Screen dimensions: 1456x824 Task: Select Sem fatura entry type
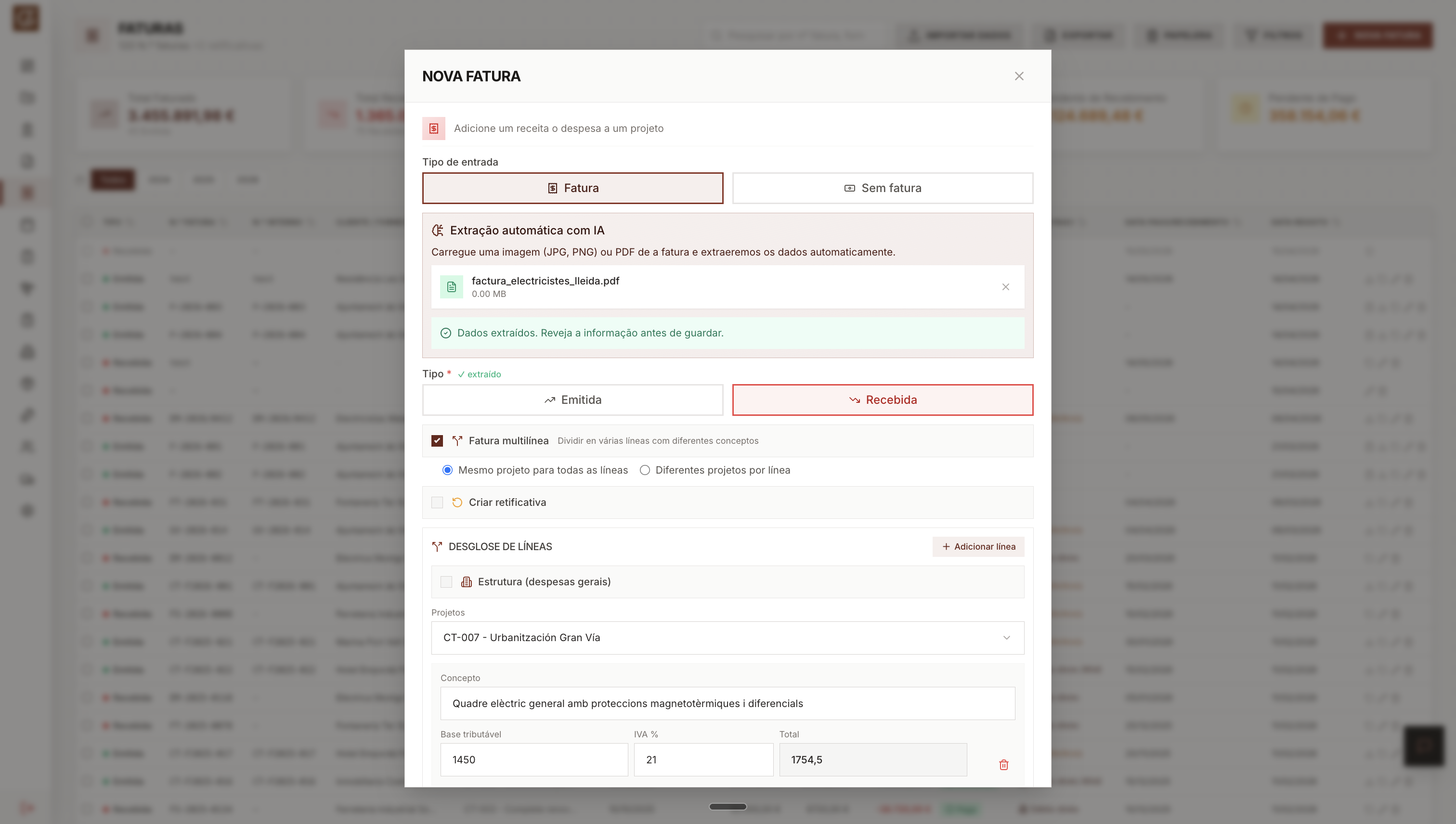point(883,188)
